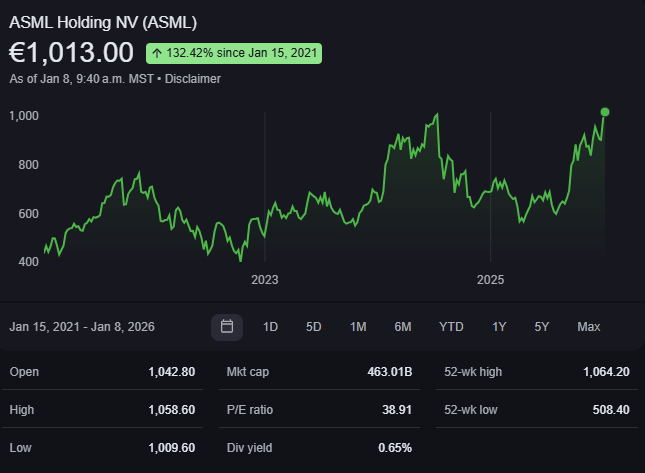Select the 5D time range
The width and height of the screenshot is (645, 473).
313,327
